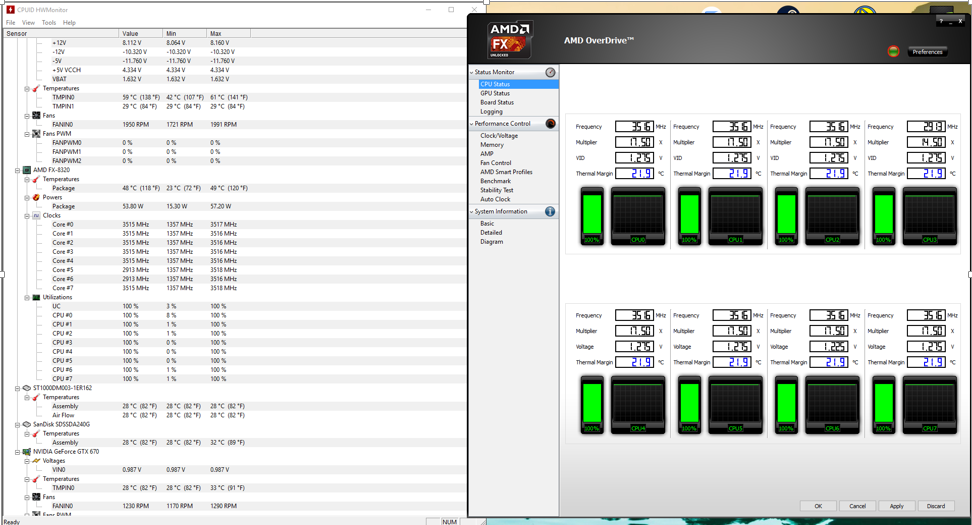This screenshot has height=525, width=972.
Task: Click the CPU0 green usage bar
Action: tap(592, 215)
